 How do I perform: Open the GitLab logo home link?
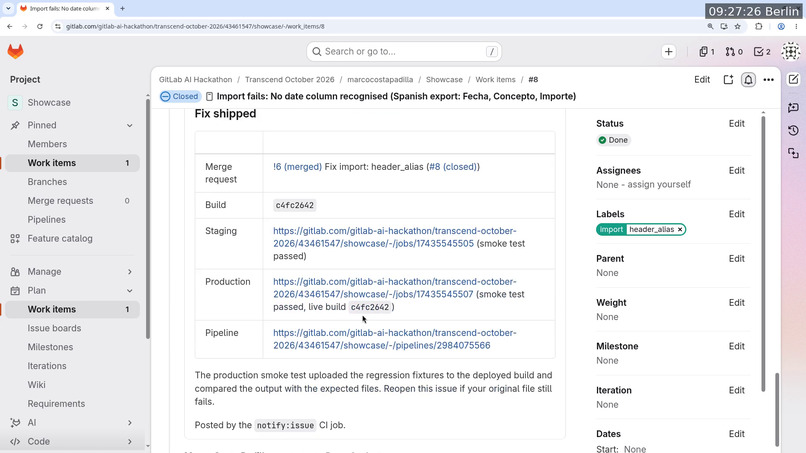[x=15, y=51]
